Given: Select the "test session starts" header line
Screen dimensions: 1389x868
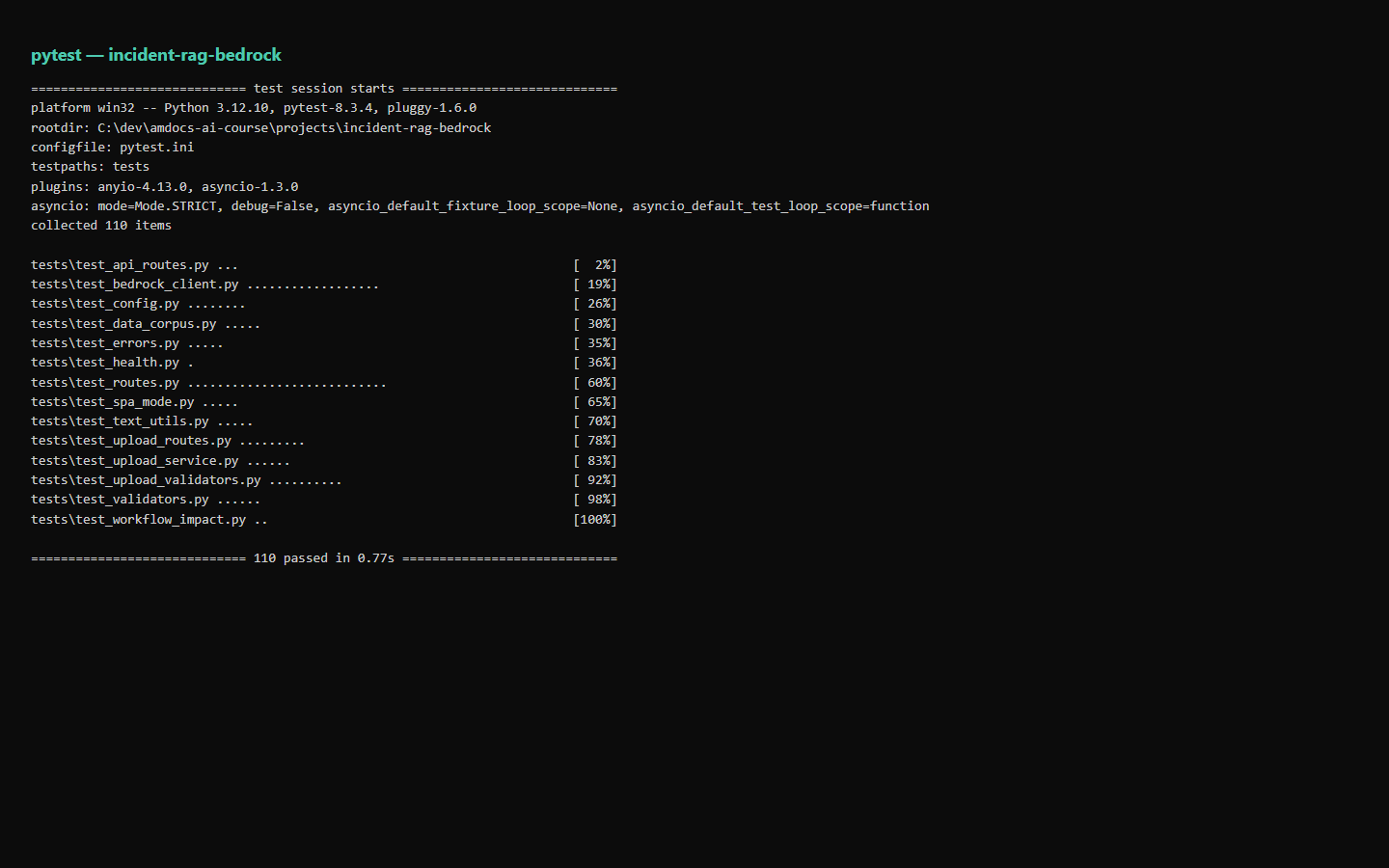Looking at the screenshot, I should click(x=324, y=89).
